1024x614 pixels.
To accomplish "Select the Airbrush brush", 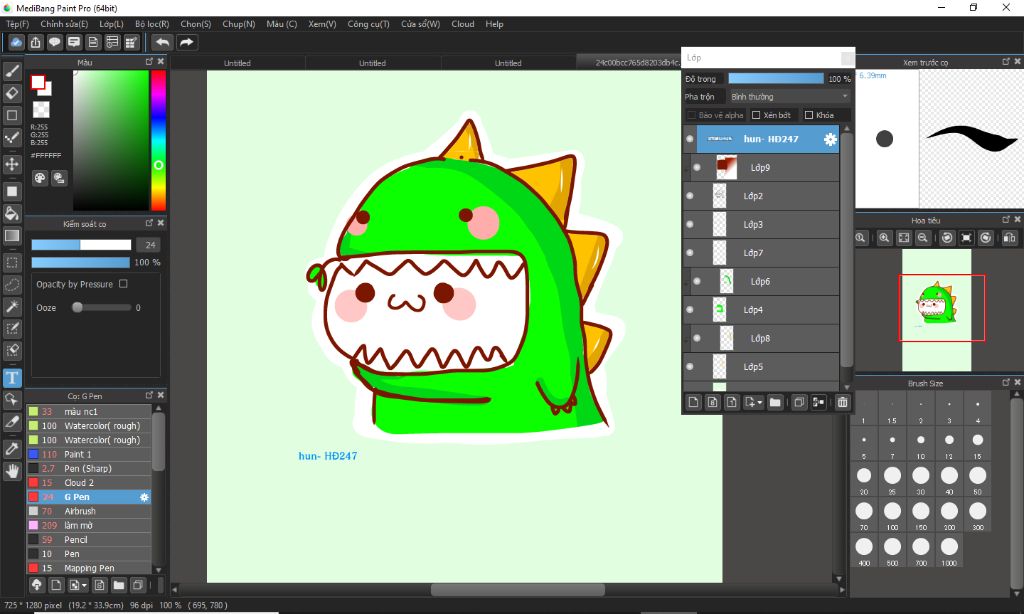I will (x=89, y=511).
